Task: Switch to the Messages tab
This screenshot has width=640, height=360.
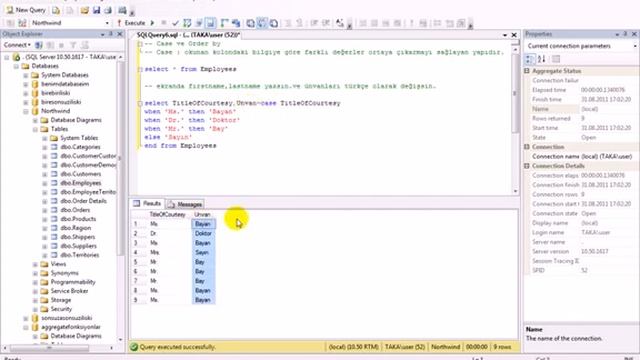Action: pyautogui.click(x=185, y=204)
